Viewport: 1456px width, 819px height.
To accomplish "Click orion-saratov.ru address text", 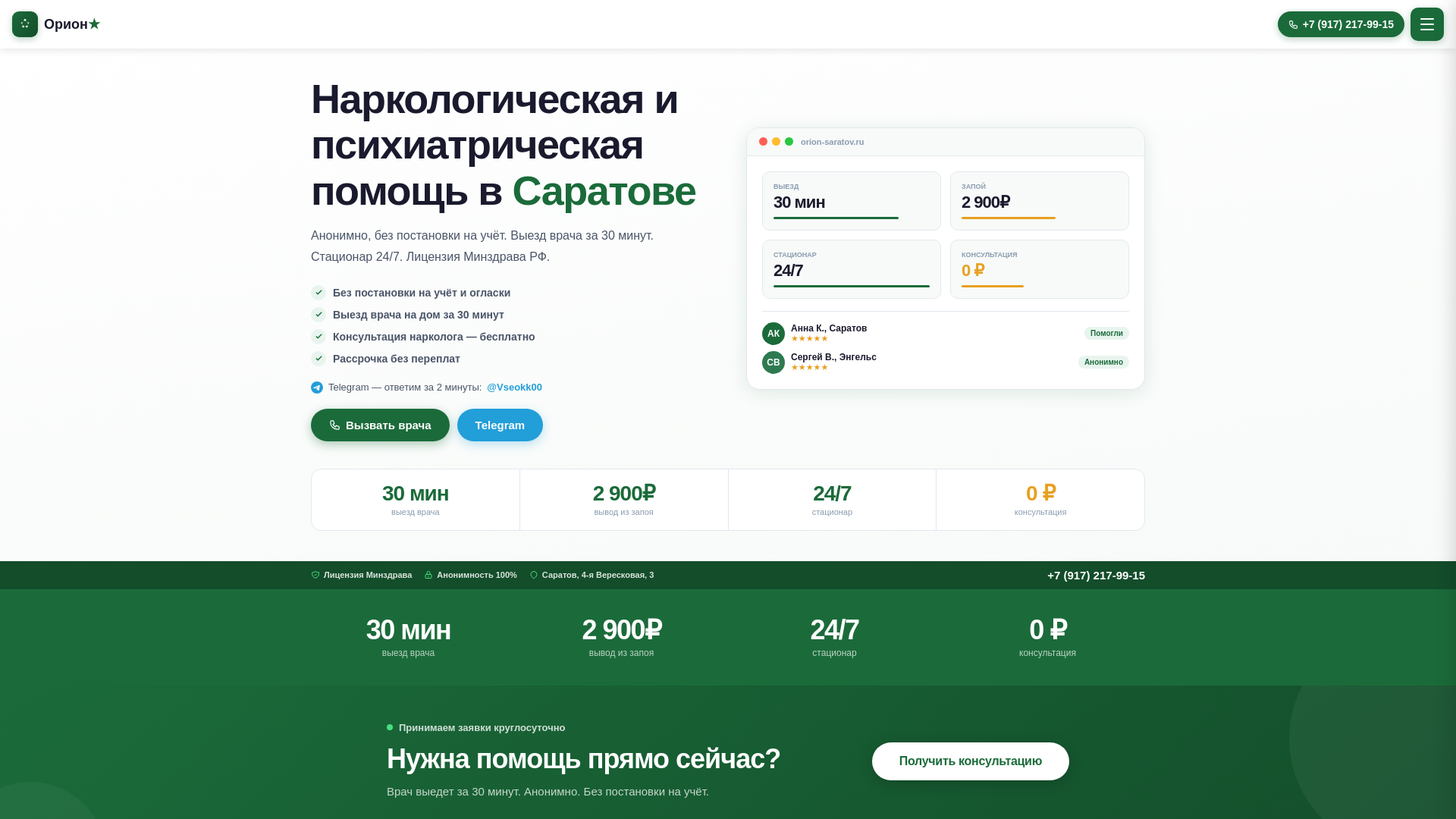I will pos(832,142).
